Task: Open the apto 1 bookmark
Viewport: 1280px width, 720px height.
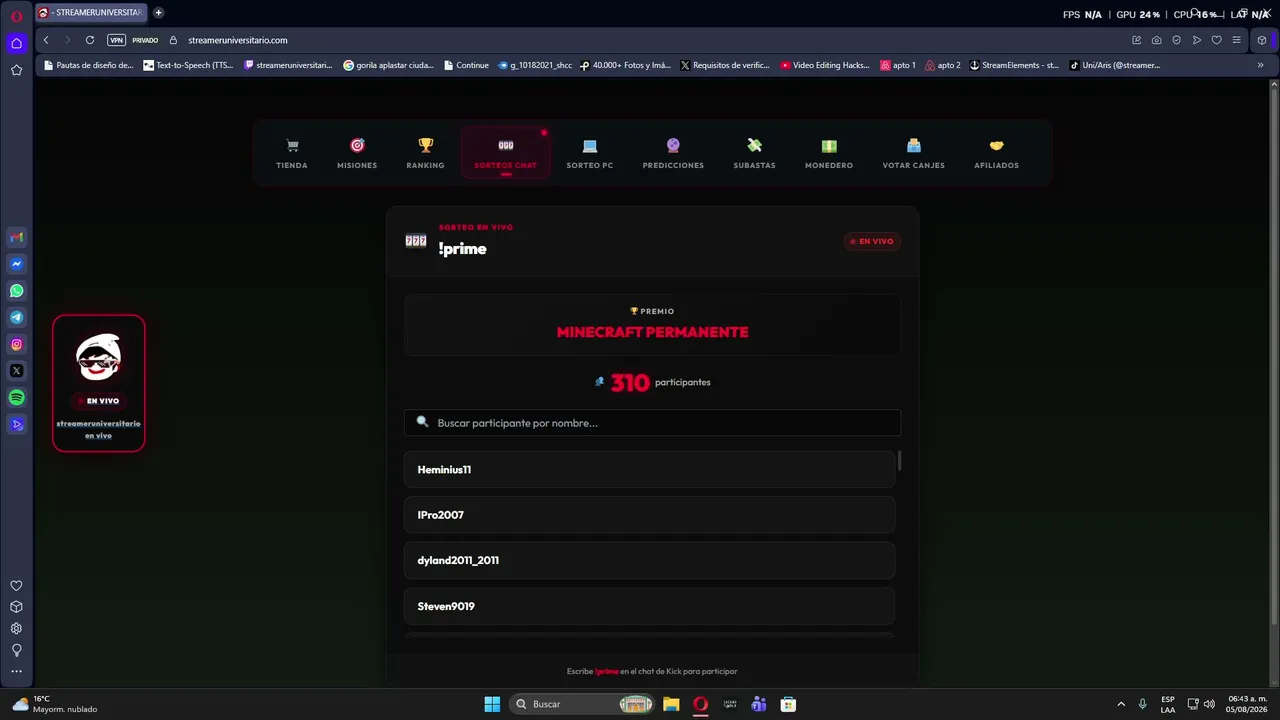Action: pos(898,65)
